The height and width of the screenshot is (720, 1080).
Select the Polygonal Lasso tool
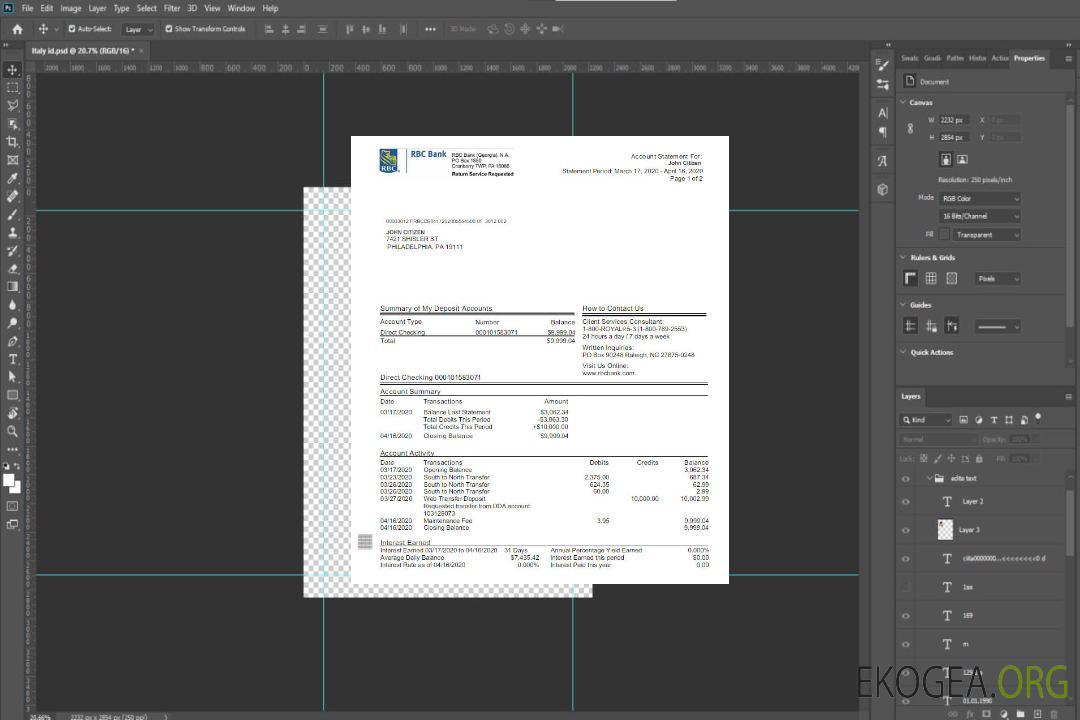click(12, 105)
